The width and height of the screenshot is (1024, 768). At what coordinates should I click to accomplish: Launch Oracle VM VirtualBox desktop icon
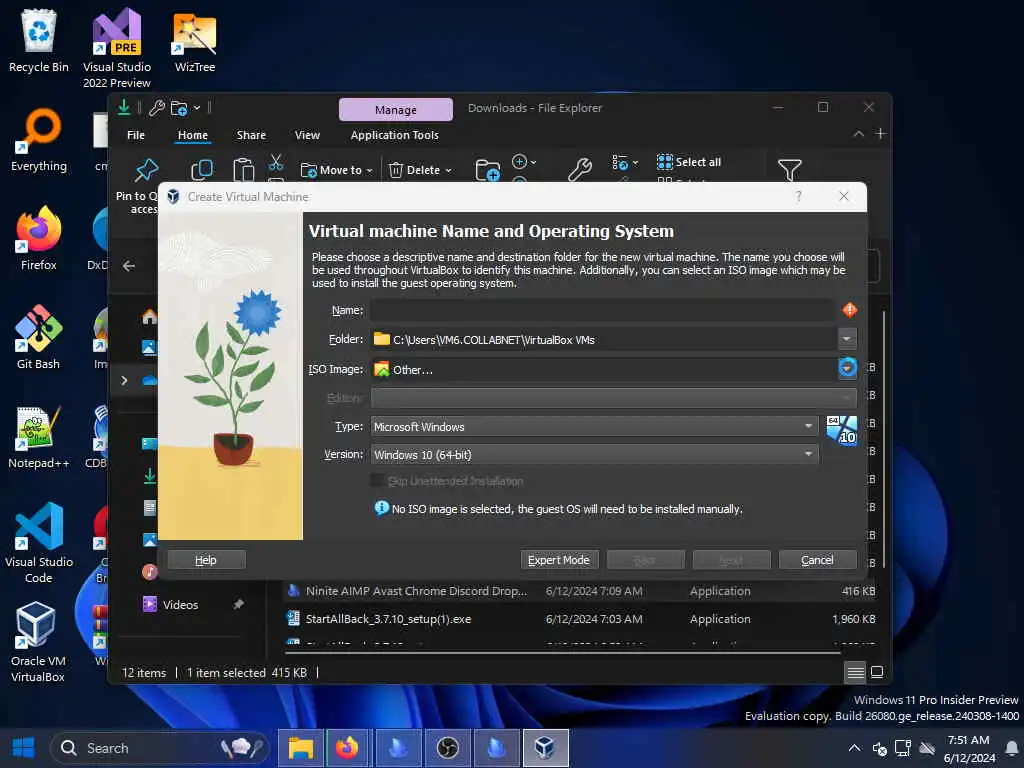coord(37,643)
